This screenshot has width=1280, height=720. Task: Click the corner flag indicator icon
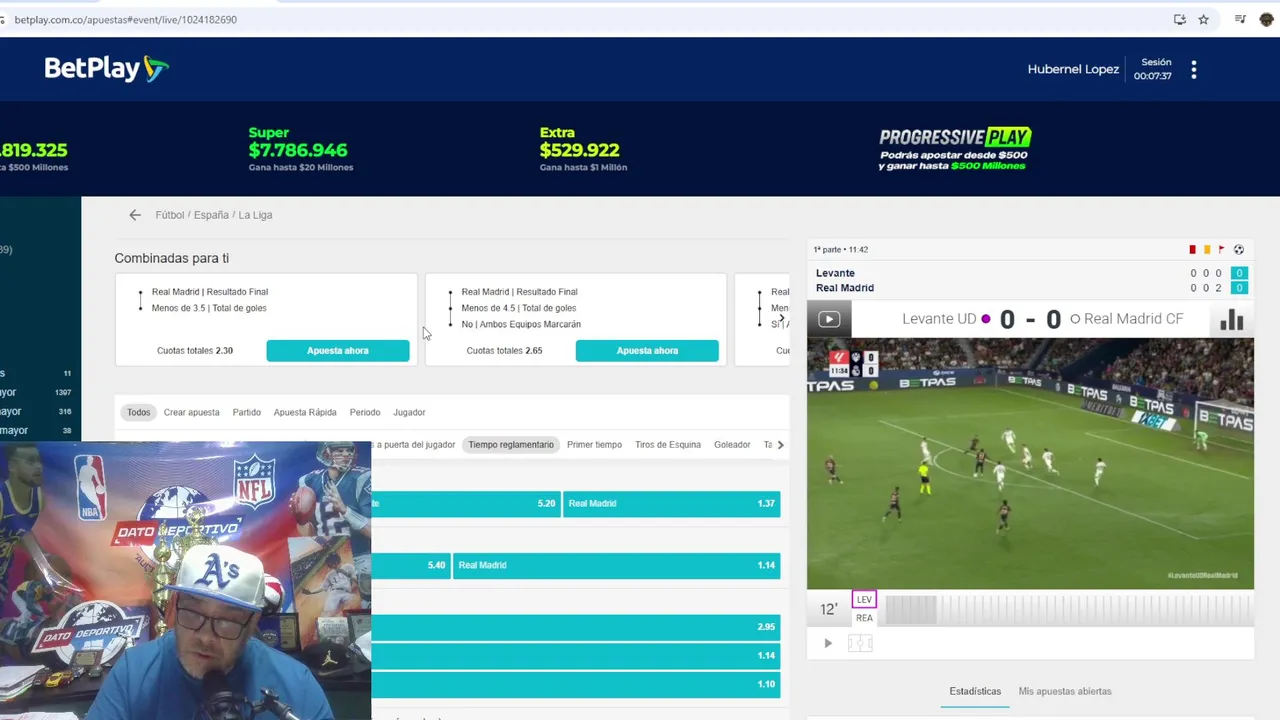(1221, 250)
